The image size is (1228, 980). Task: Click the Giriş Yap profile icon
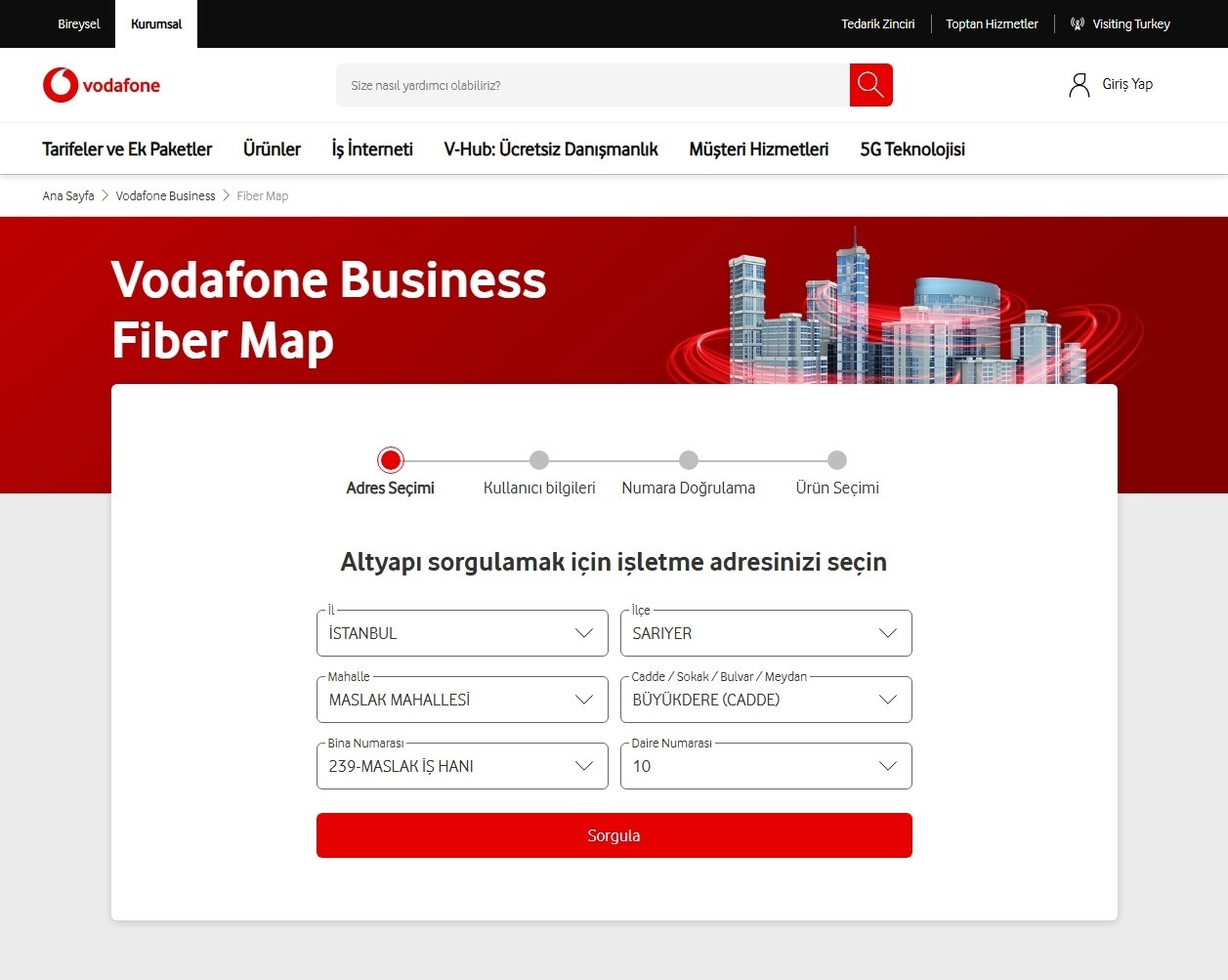pos(1079,84)
